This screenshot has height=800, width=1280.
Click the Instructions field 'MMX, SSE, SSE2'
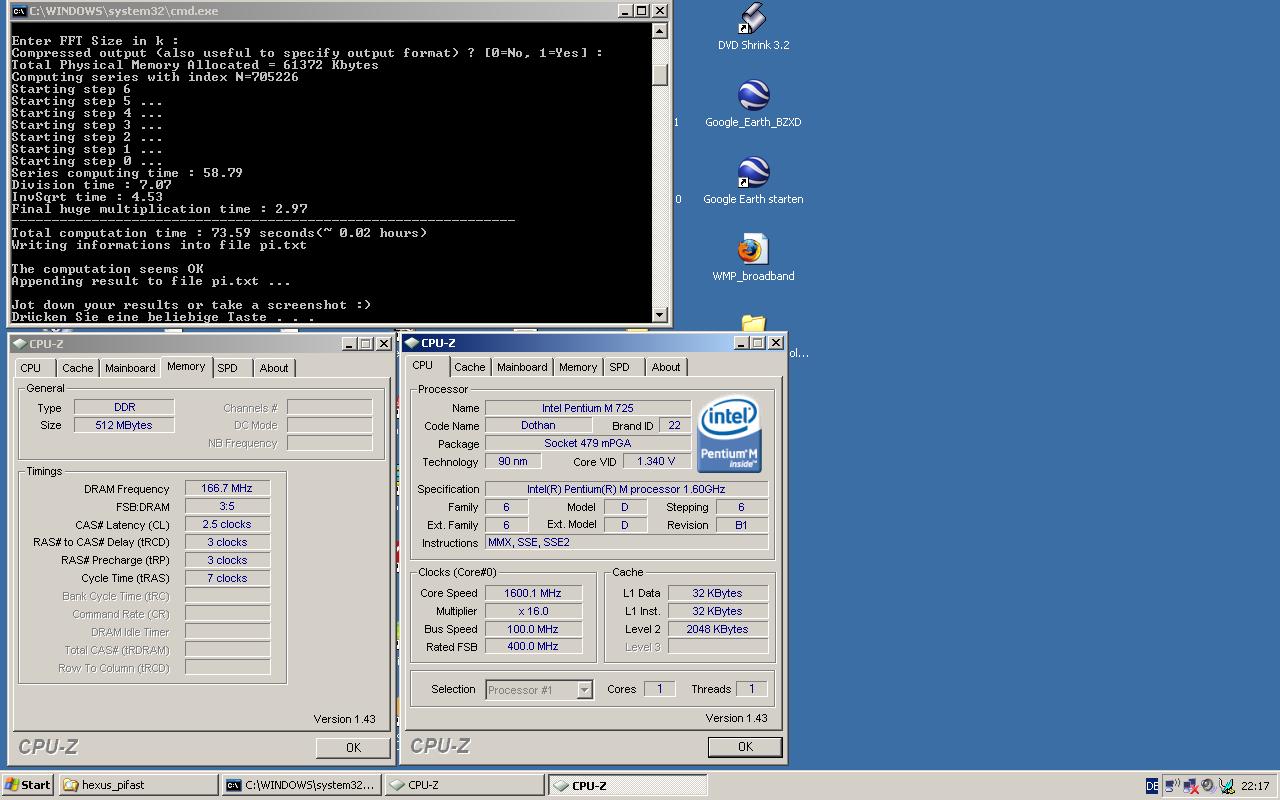(626, 542)
